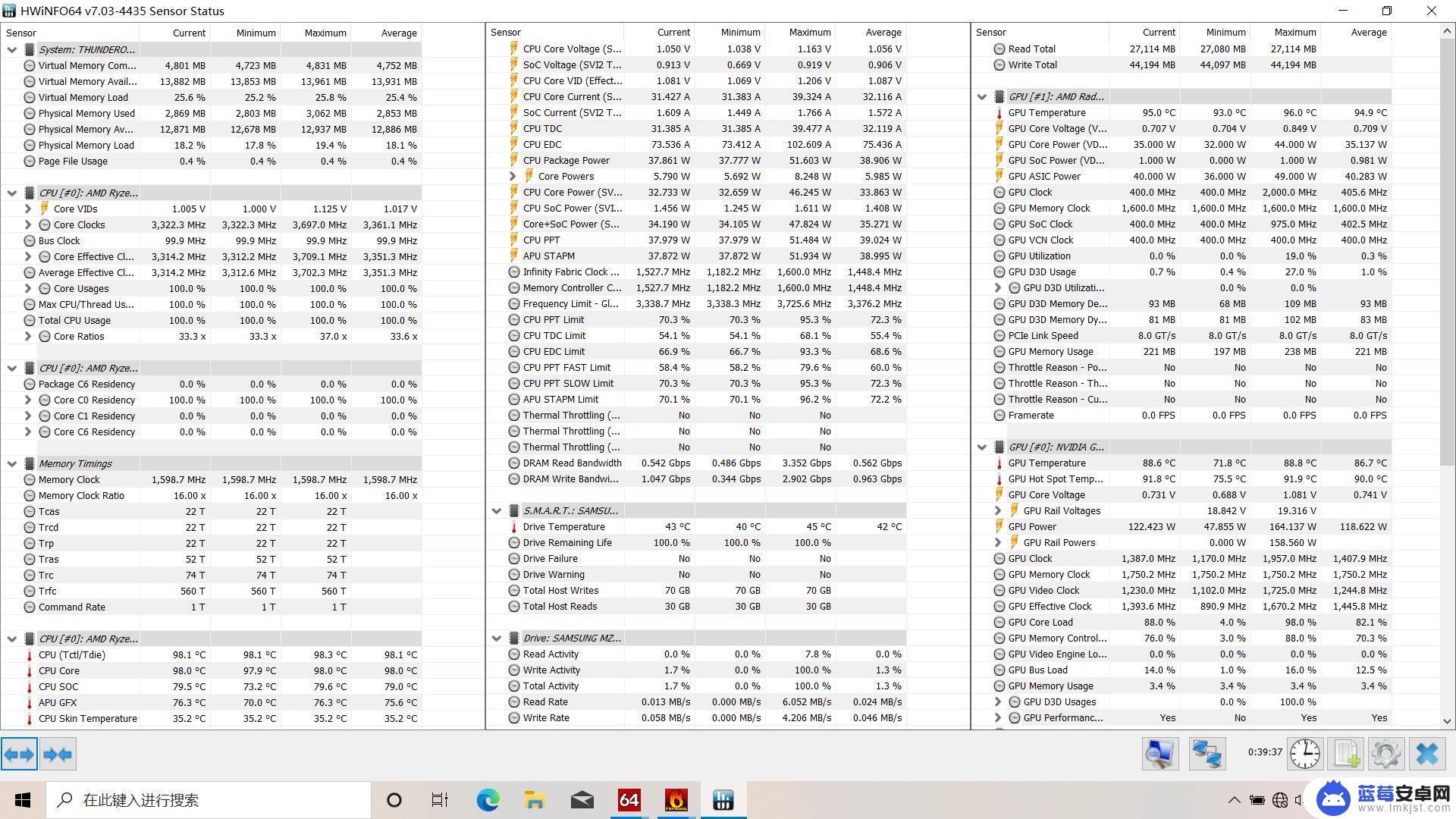
Task: Click Average column header in left panel
Action: pos(386,33)
